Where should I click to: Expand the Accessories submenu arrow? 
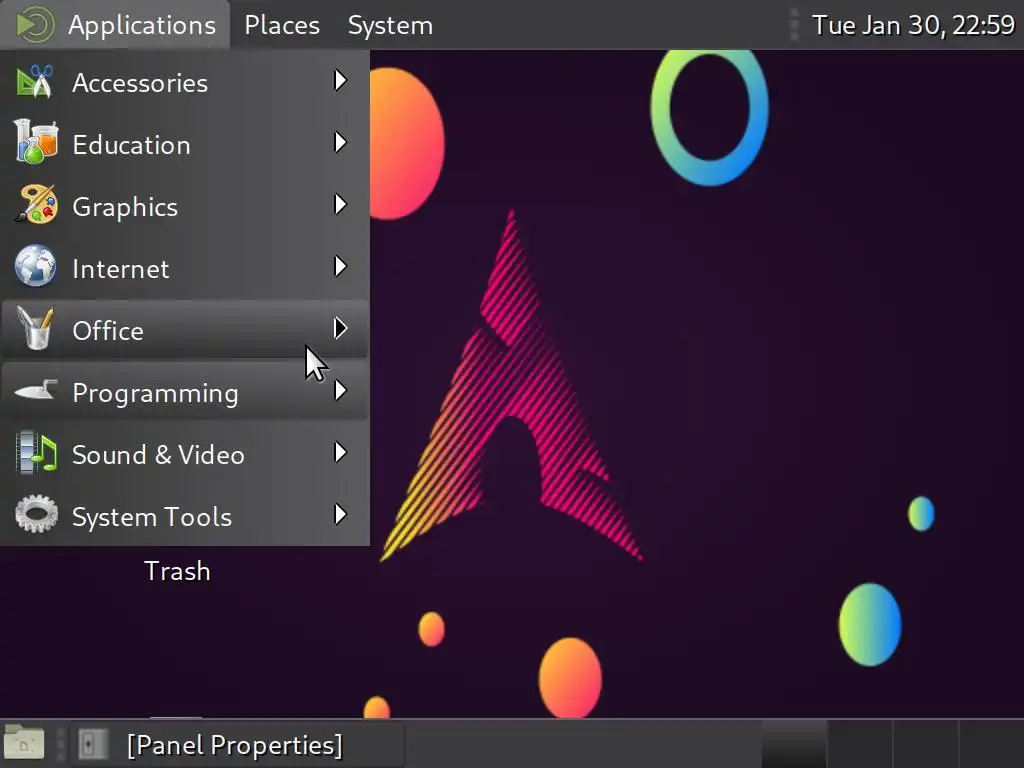pos(340,81)
